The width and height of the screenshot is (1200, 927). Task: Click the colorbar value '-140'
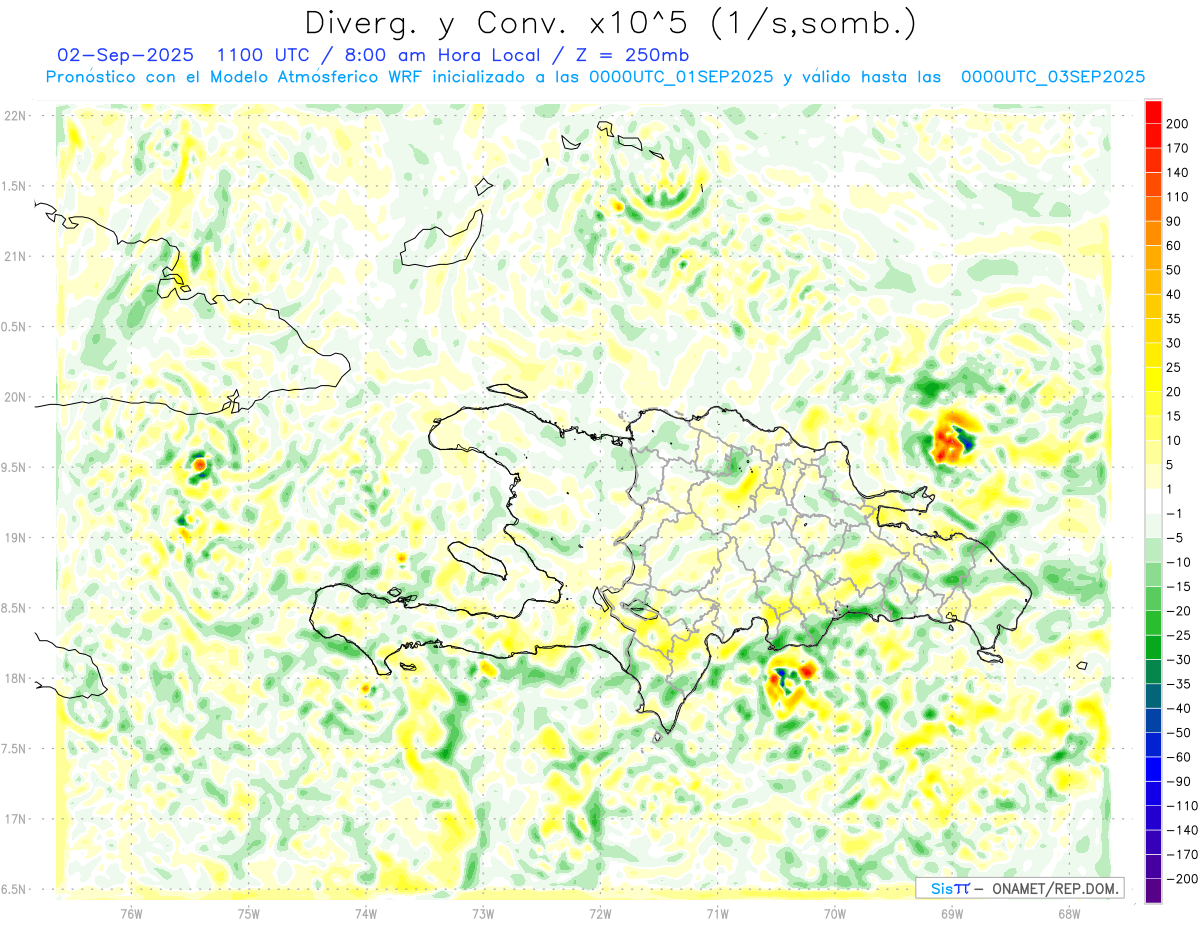(1180, 830)
